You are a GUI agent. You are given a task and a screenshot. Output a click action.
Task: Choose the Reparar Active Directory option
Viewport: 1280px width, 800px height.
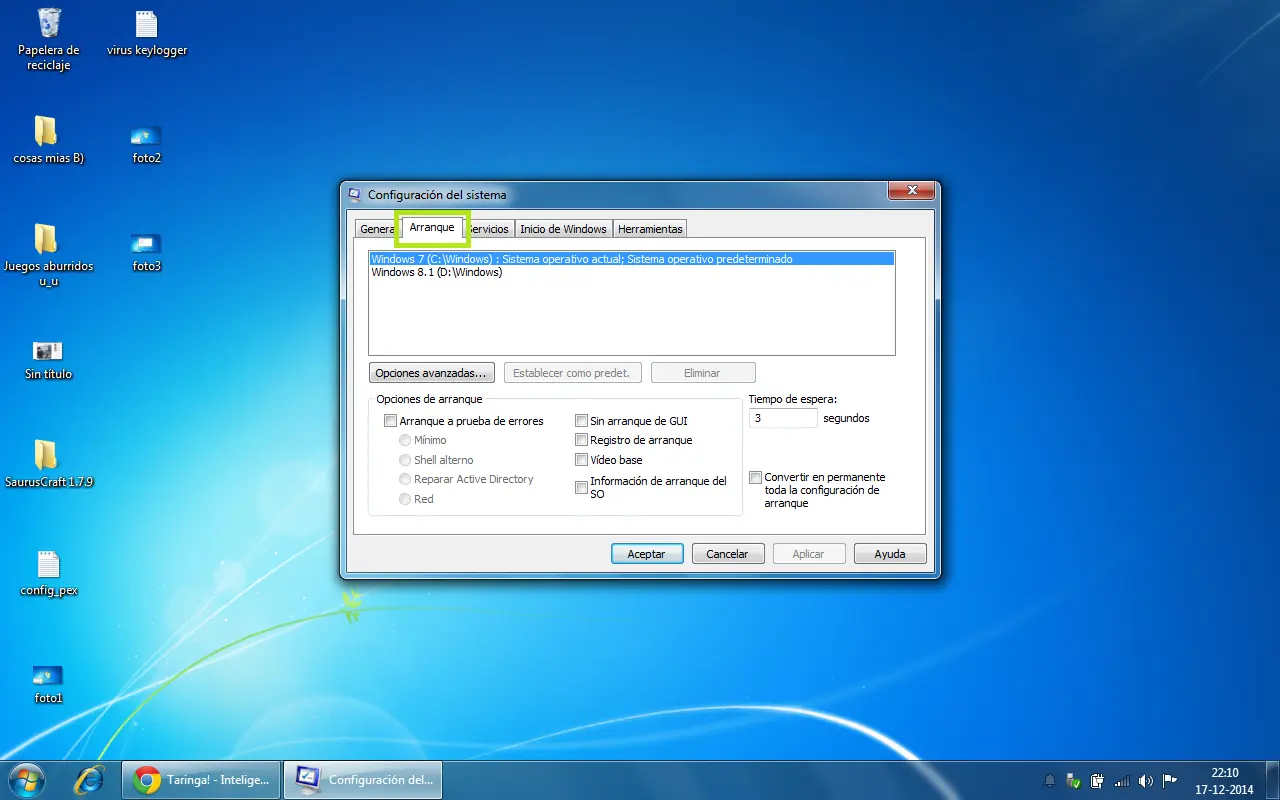pyautogui.click(x=405, y=479)
